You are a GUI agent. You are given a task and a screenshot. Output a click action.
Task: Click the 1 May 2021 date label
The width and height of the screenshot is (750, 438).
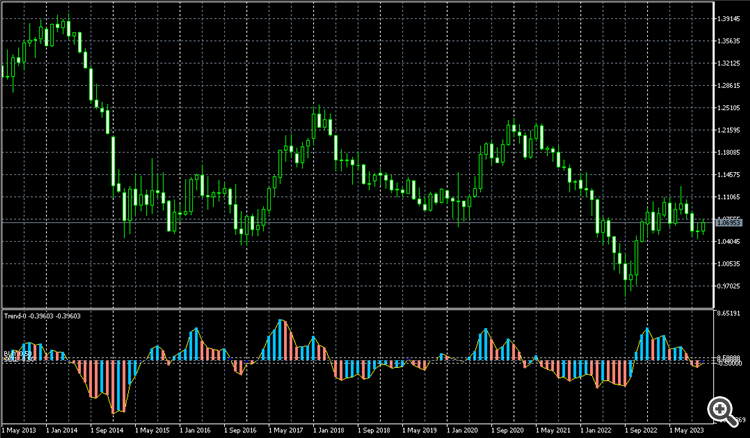[x=553, y=430]
